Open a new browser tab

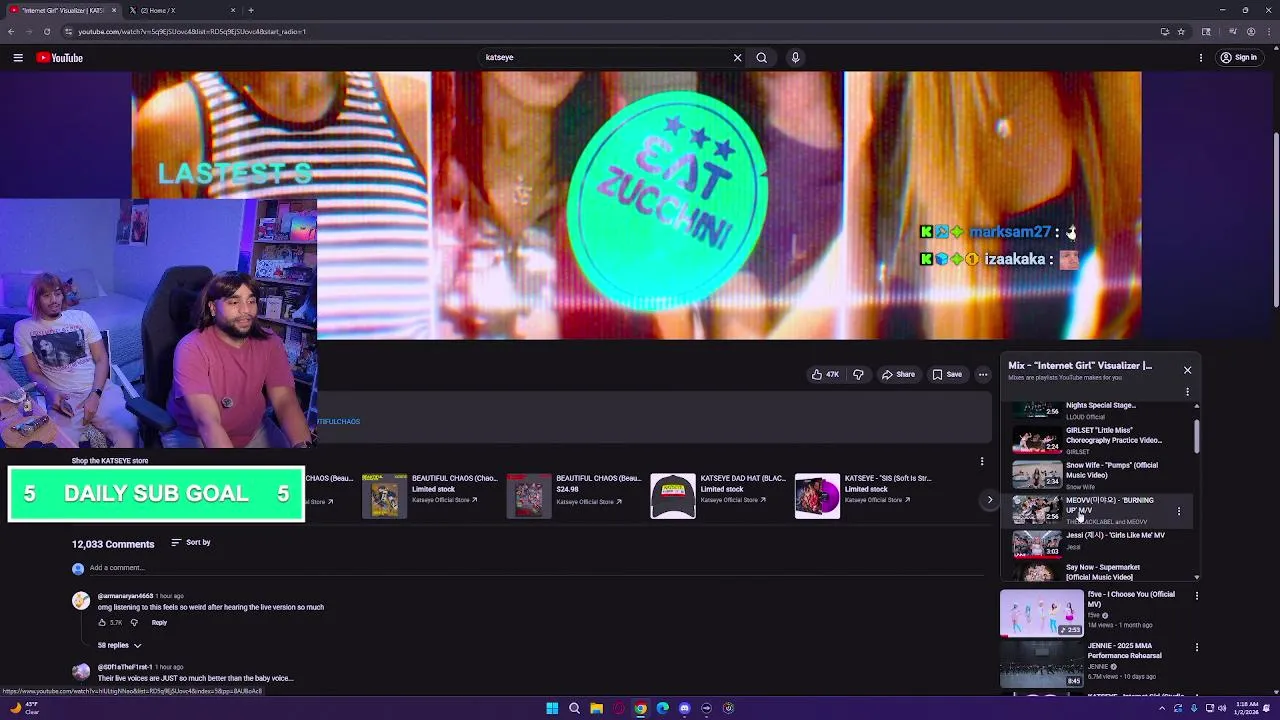click(251, 10)
